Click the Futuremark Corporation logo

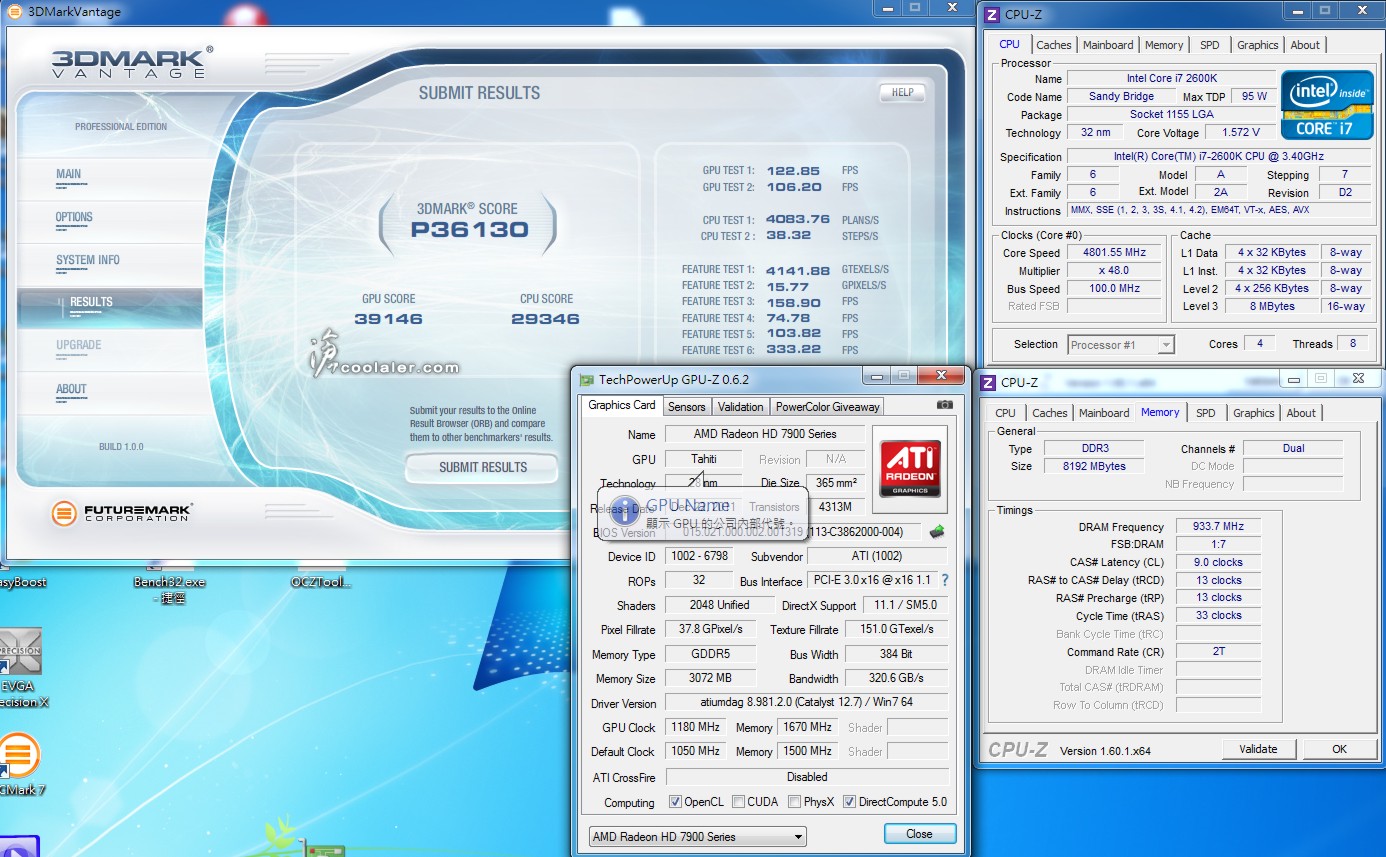(x=121, y=514)
